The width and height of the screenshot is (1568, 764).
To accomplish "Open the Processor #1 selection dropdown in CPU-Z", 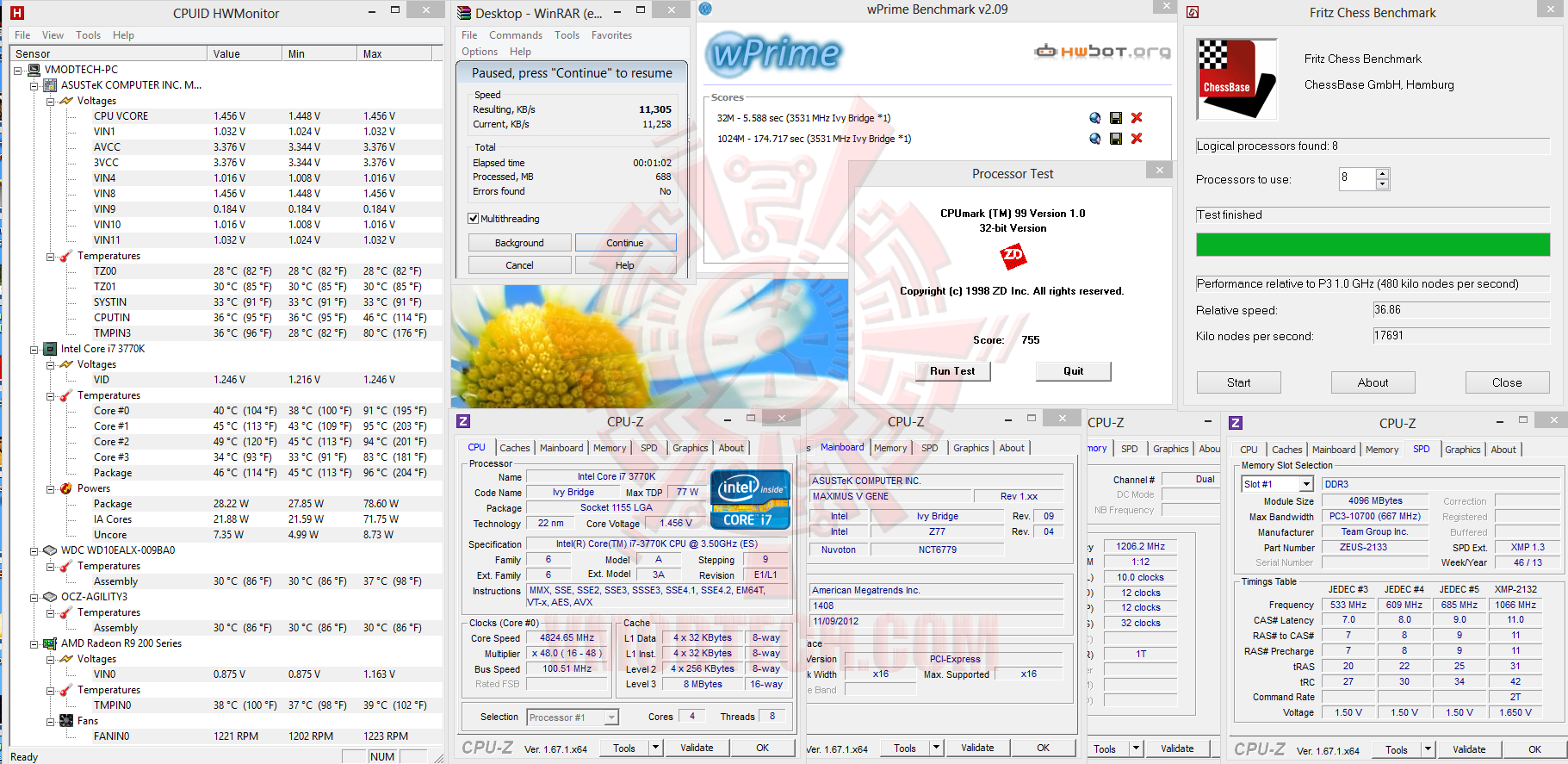I will click(x=611, y=717).
